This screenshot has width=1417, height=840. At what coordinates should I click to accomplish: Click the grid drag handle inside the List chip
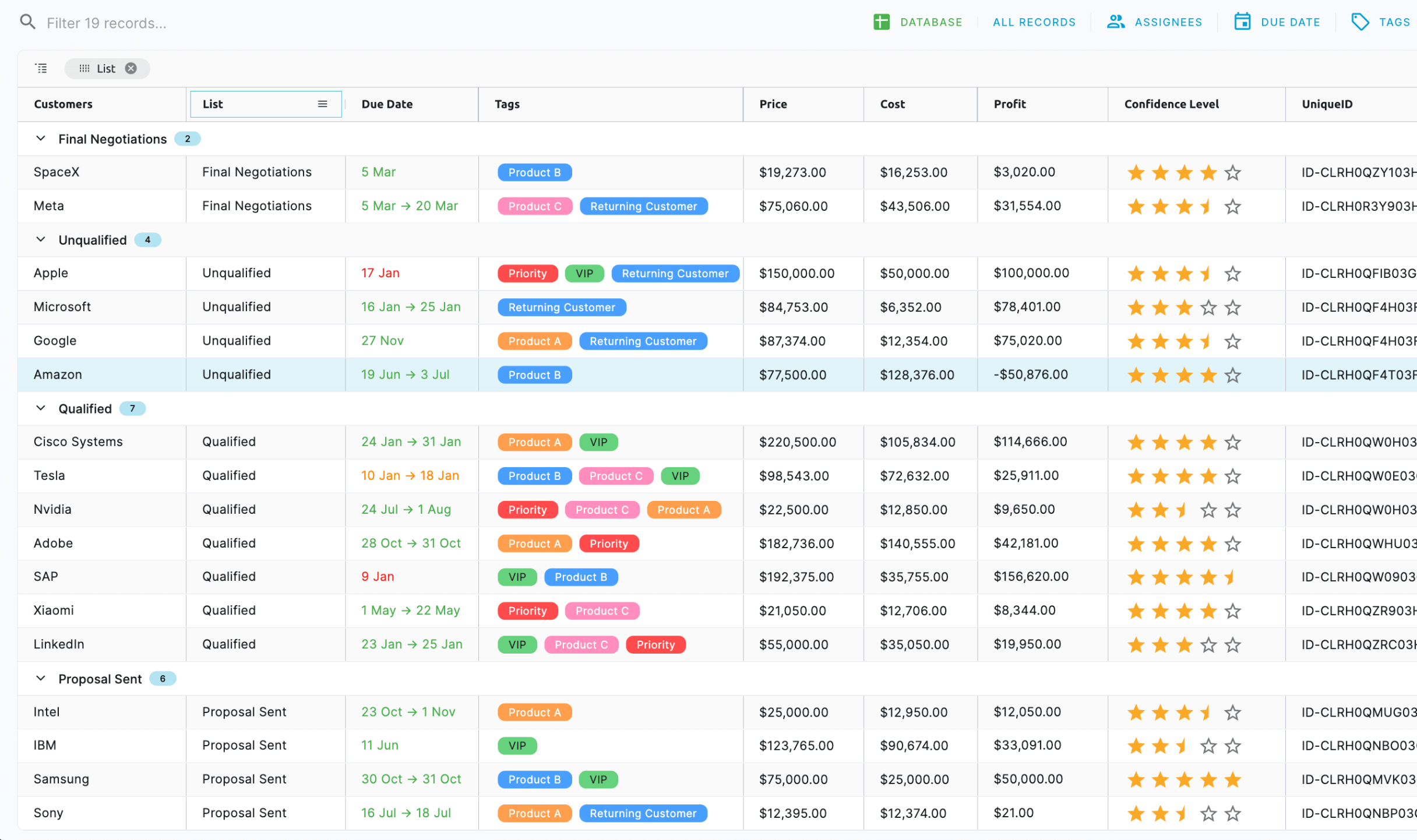click(84, 68)
